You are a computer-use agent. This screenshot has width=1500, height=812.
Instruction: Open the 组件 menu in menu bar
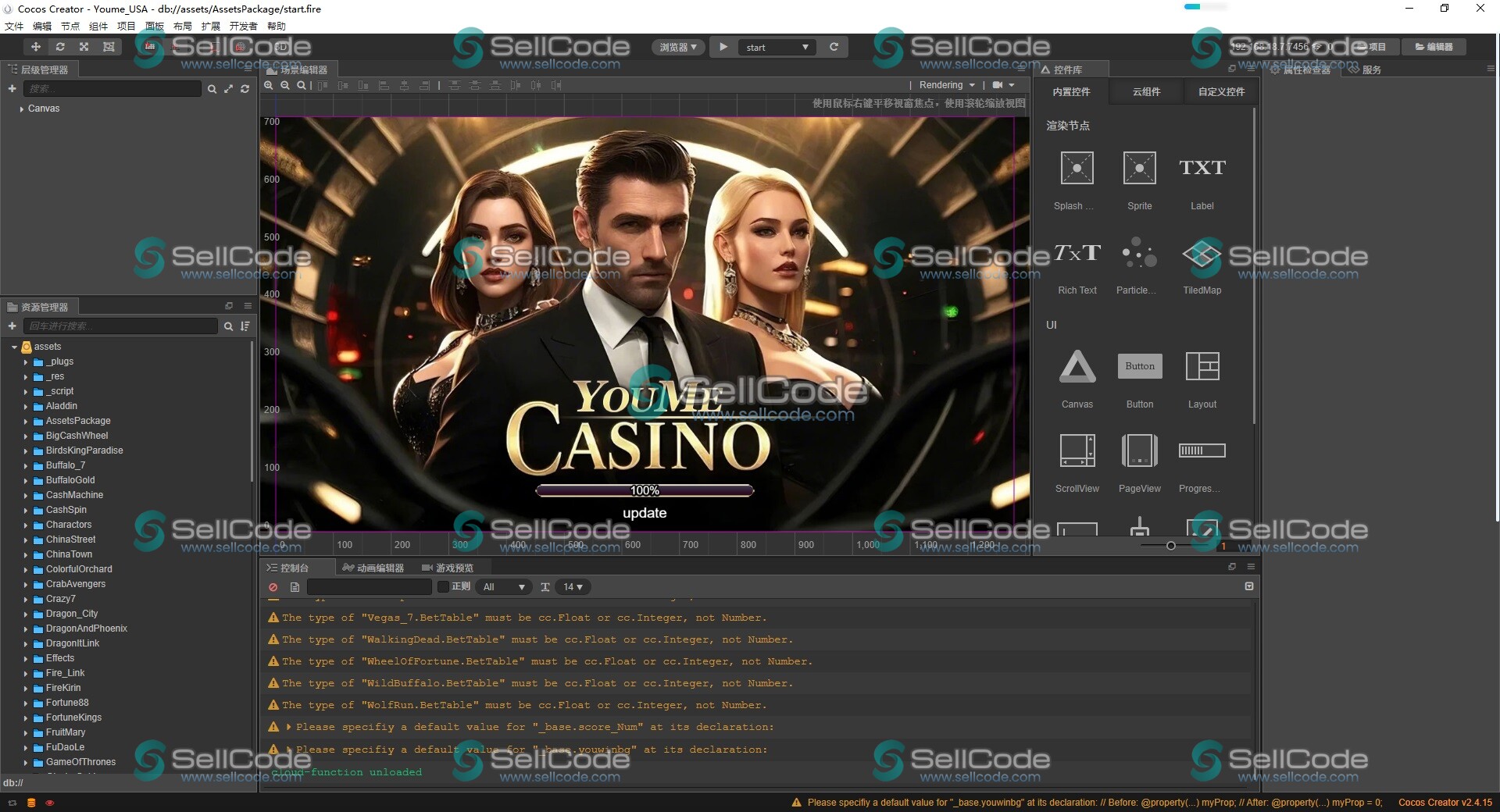tap(98, 26)
